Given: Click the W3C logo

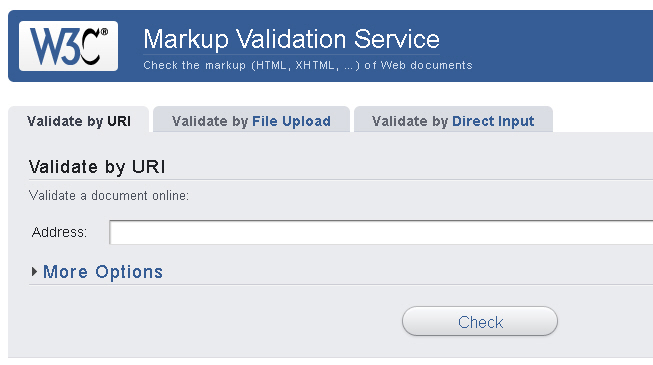Looking at the screenshot, I should (68, 46).
